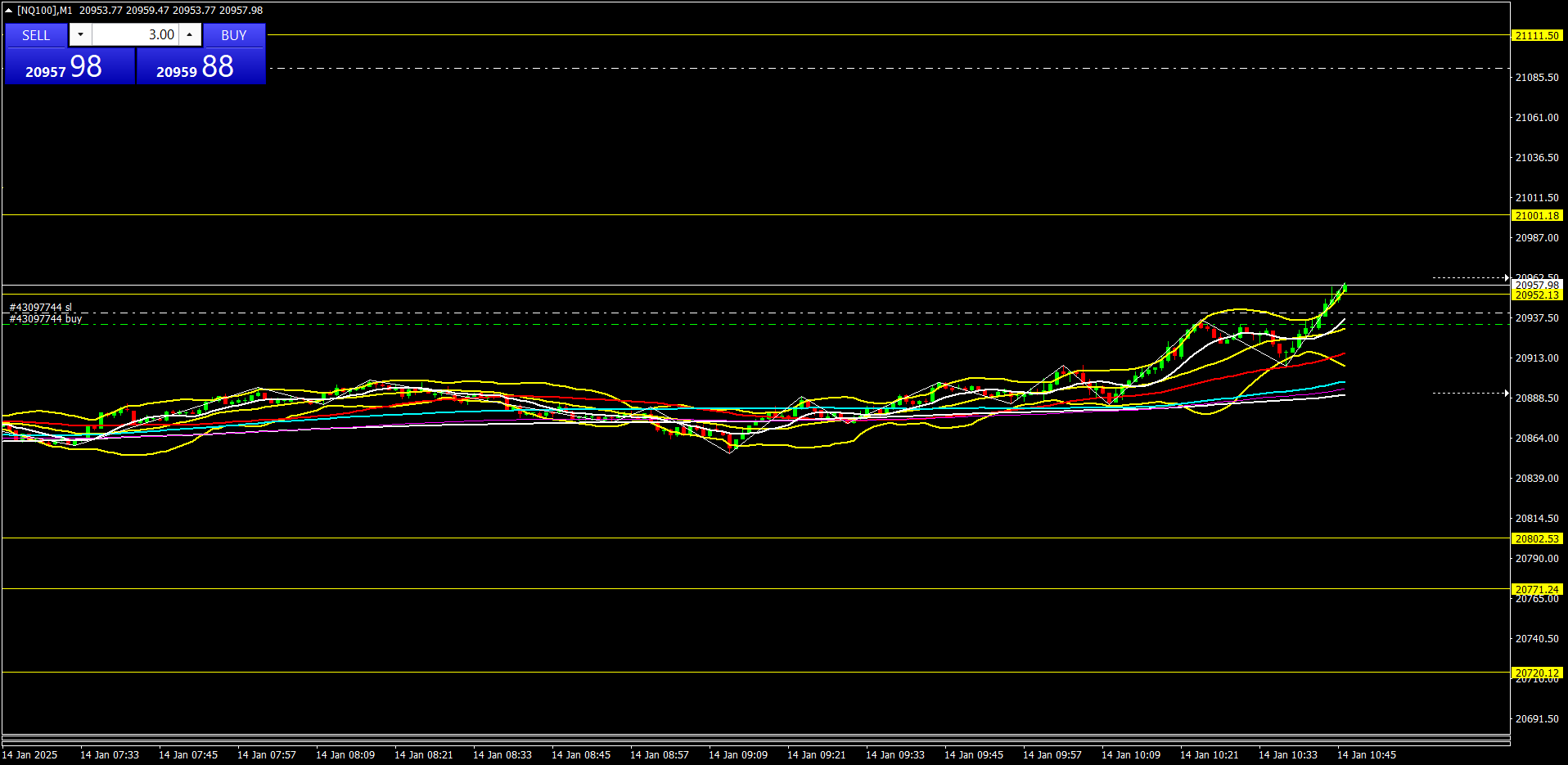Select the #43097744 sl order label
This screenshot has height=765, width=1568.
pyautogui.click(x=41, y=308)
